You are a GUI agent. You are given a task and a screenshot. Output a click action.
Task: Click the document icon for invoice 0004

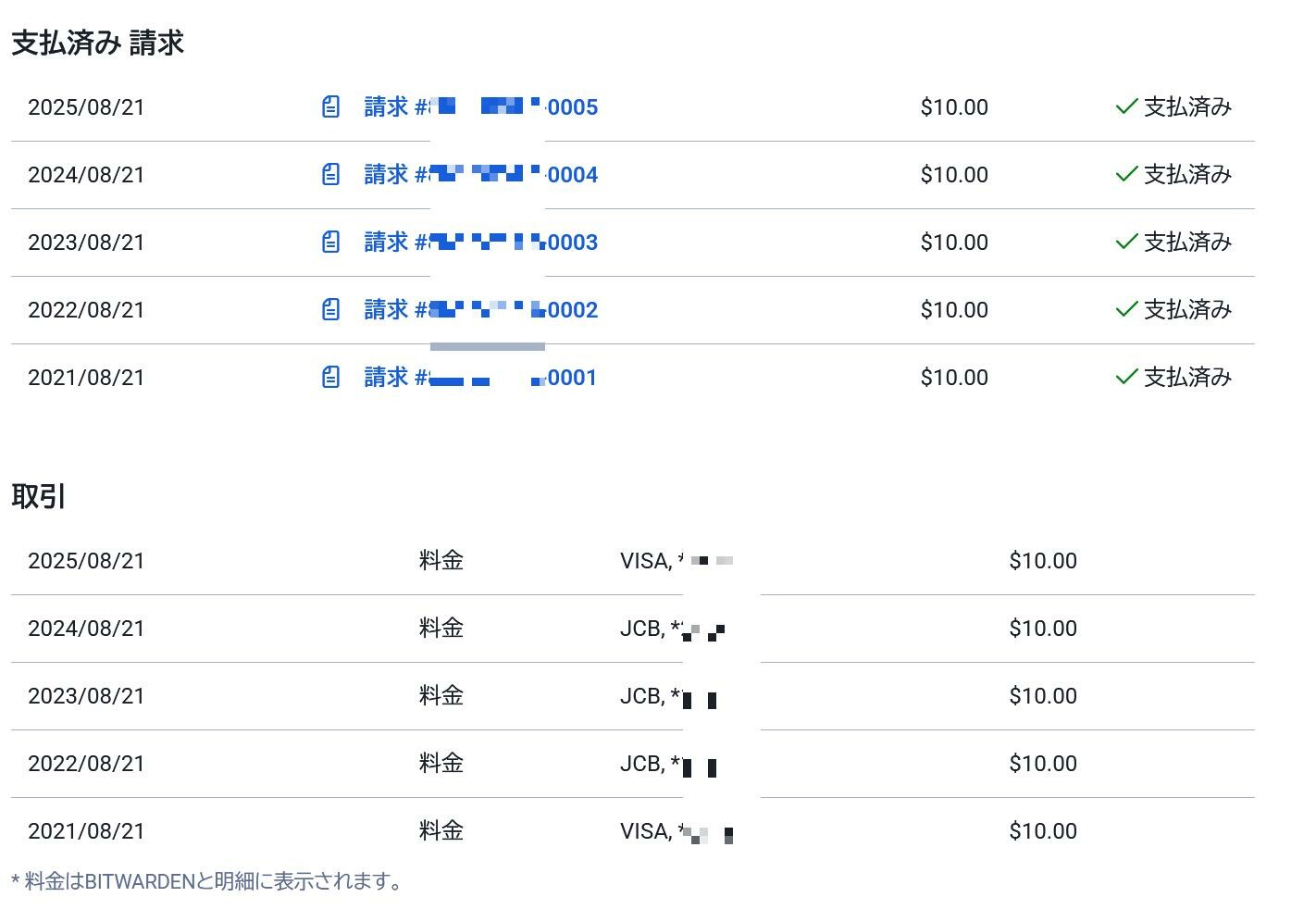click(330, 174)
